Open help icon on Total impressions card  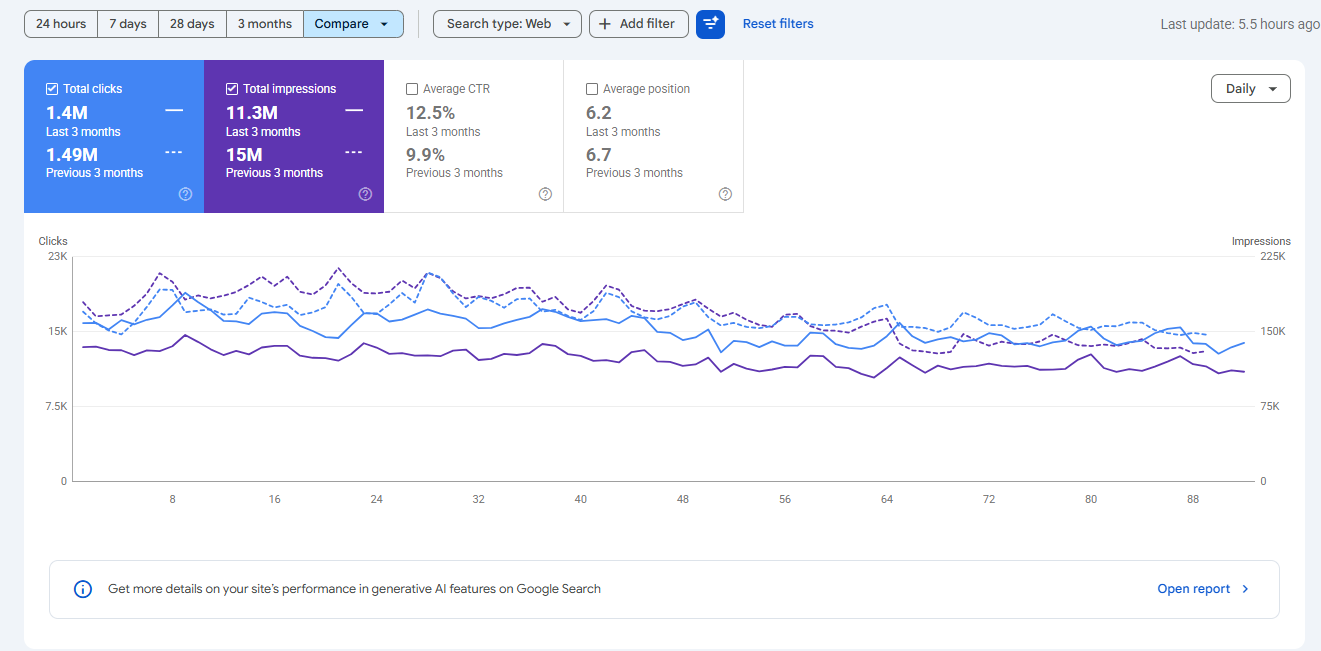pyautogui.click(x=365, y=194)
